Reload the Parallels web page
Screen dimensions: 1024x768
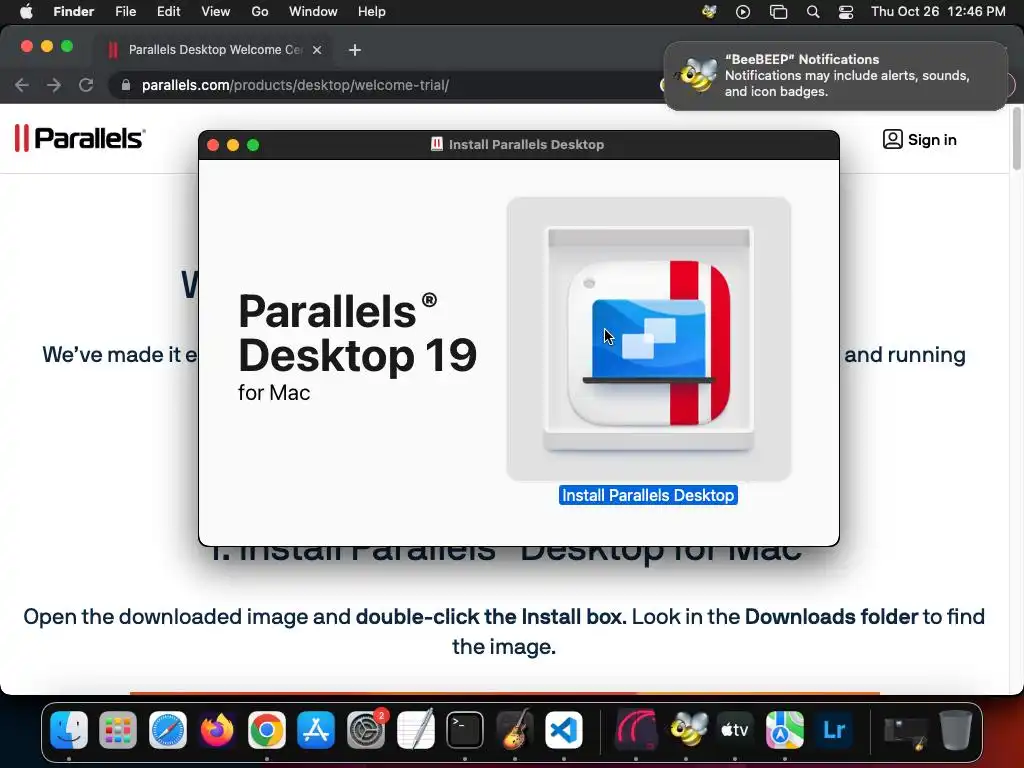[86, 85]
